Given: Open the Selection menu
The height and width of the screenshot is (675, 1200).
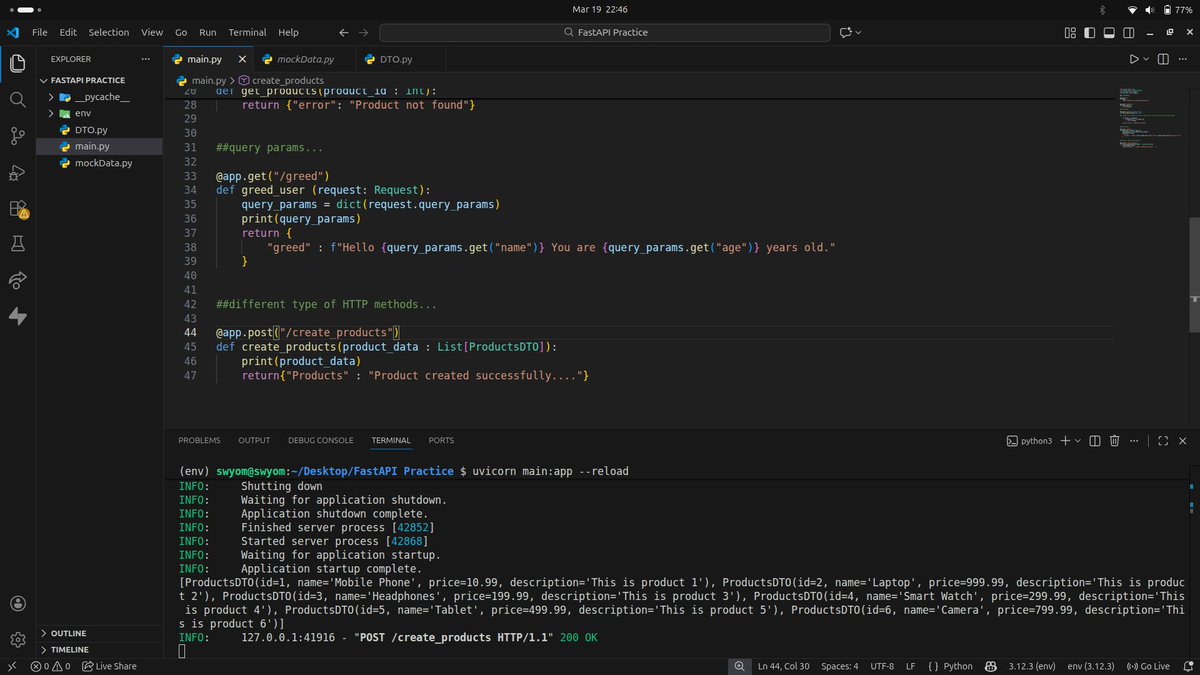Looking at the screenshot, I should [109, 32].
